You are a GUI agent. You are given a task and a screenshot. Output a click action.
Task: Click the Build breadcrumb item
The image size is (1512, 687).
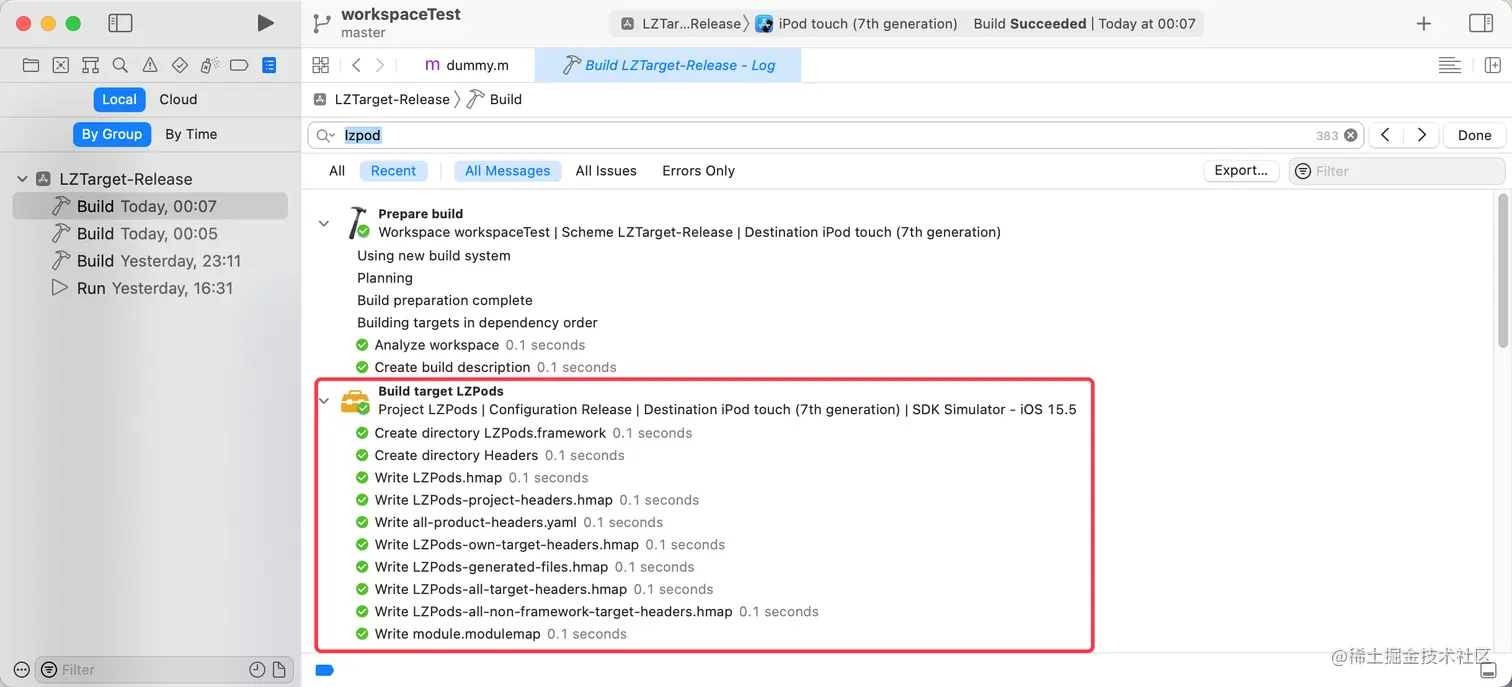tap(495, 99)
